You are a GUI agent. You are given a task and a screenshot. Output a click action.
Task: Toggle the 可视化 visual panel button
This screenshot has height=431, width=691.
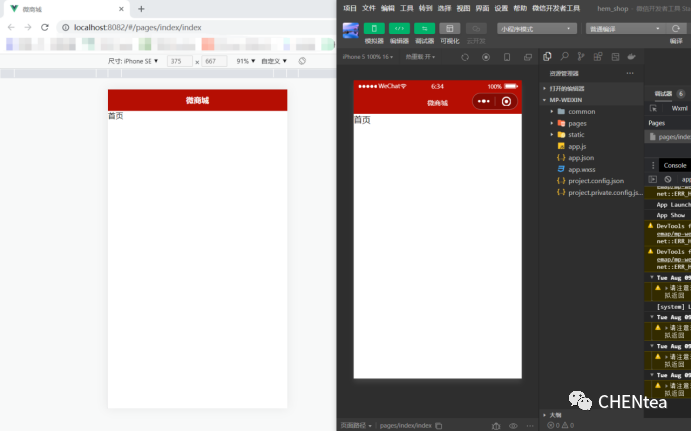point(450,29)
